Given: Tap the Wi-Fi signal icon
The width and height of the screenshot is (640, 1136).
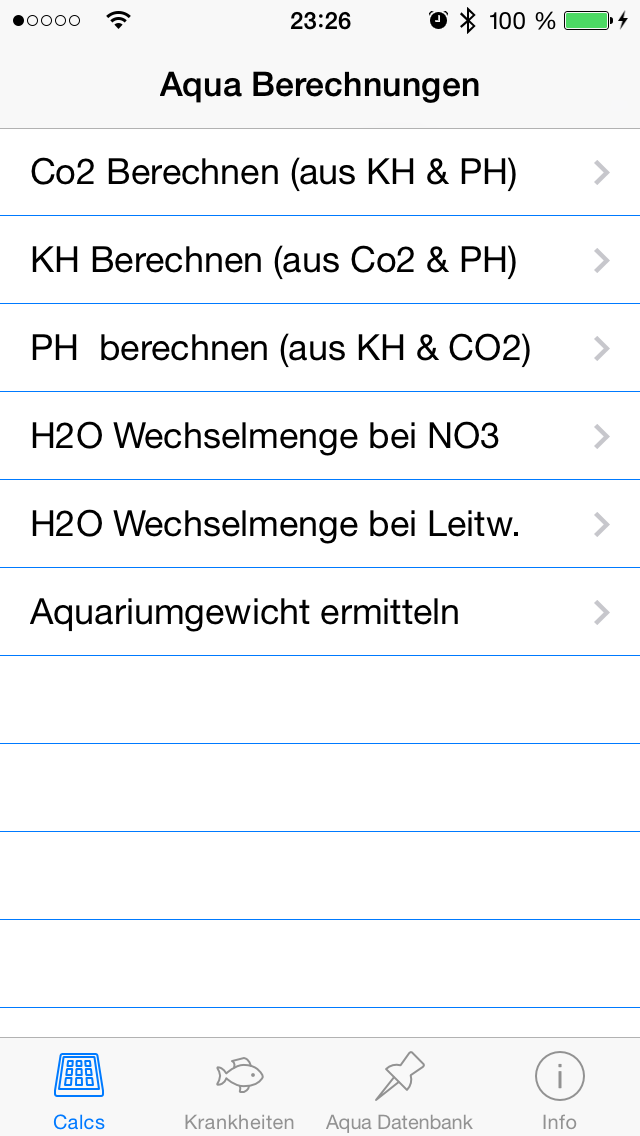Looking at the screenshot, I should tap(117, 20).
